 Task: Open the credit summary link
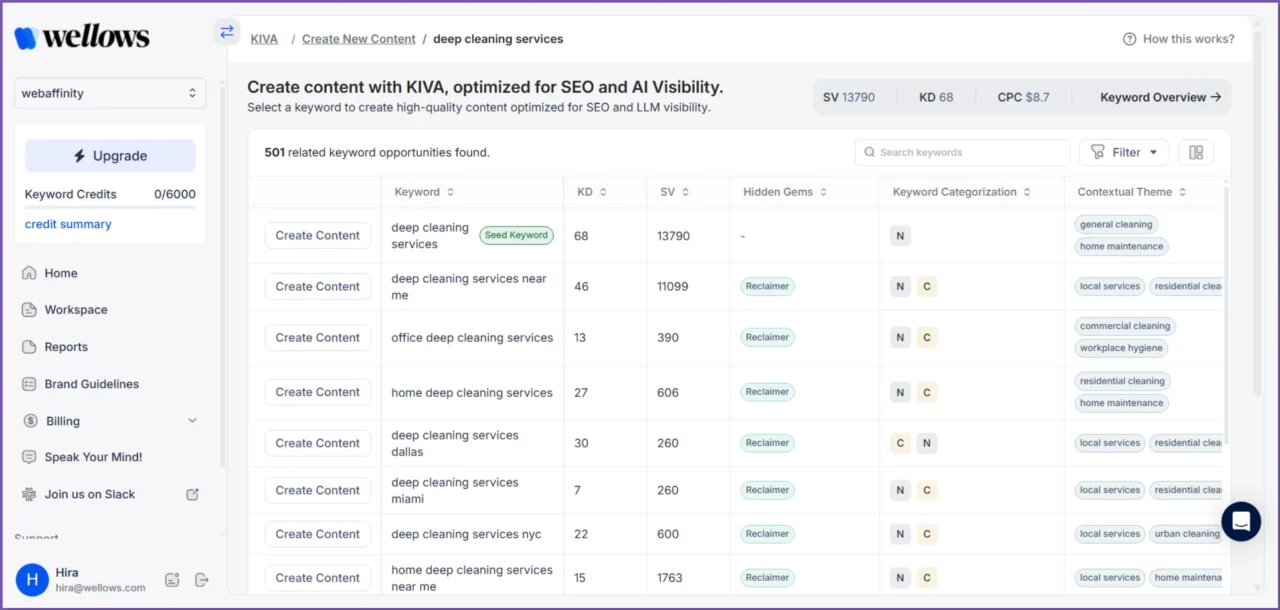[x=68, y=224]
